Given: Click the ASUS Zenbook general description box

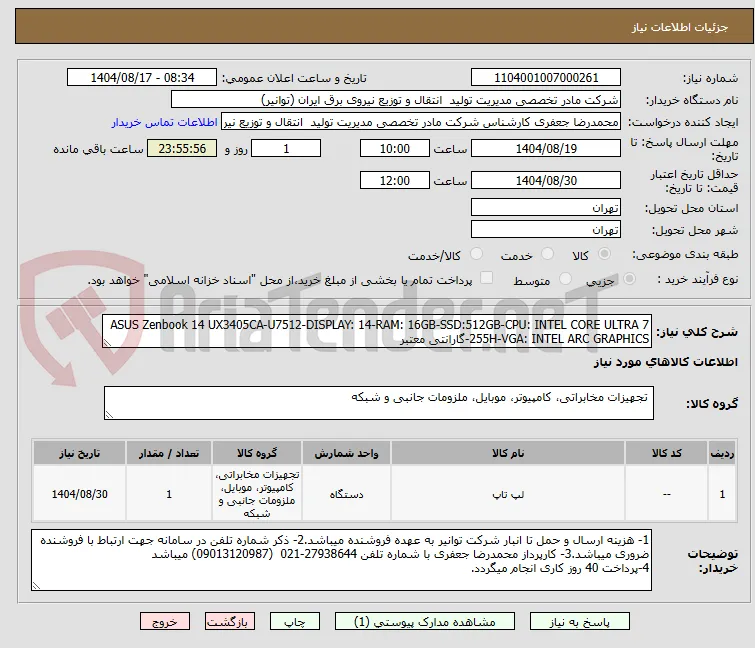Looking at the screenshot, I should coord(377,331).
